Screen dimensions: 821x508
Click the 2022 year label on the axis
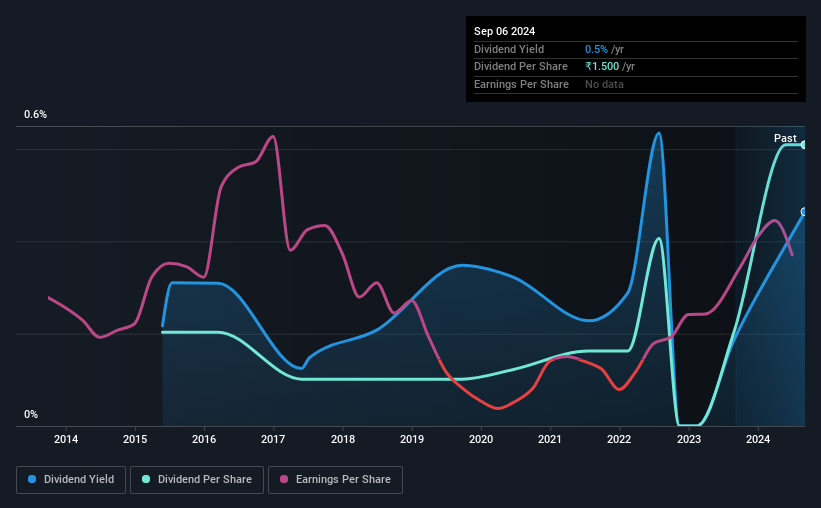click(619, 439)
